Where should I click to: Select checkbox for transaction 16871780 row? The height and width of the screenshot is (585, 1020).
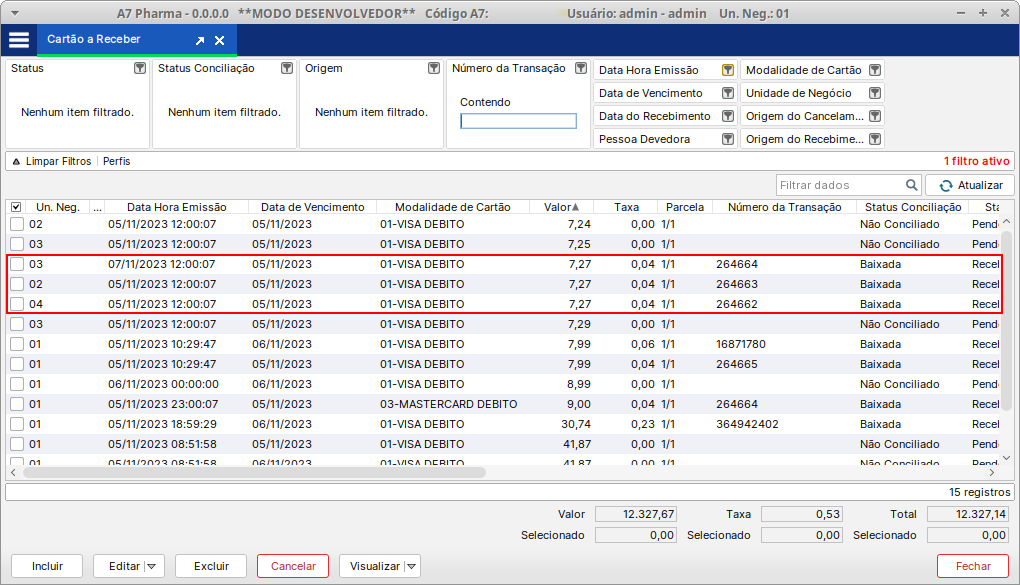point(17,344)
